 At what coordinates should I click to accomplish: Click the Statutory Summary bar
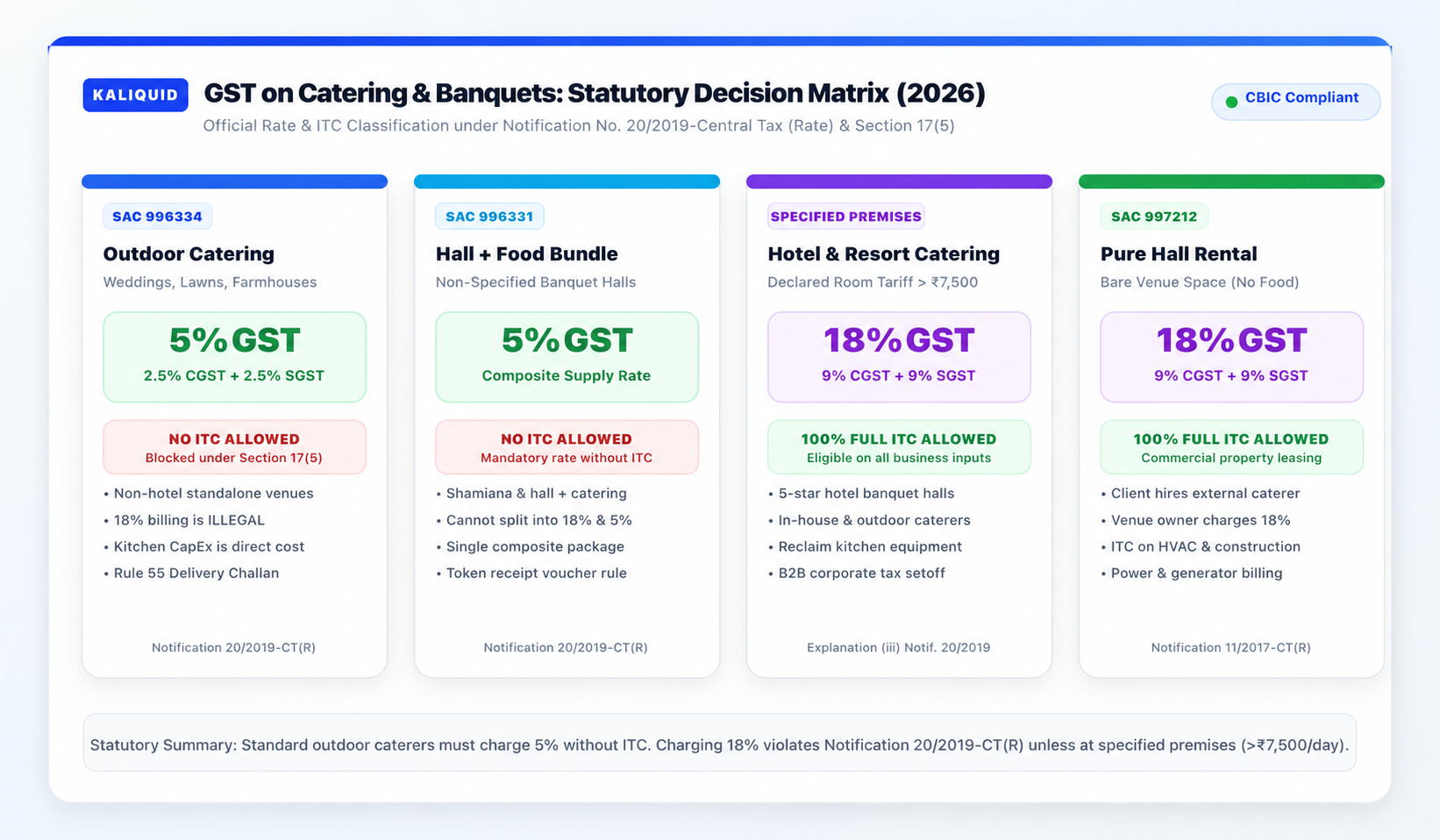point(720,743)
